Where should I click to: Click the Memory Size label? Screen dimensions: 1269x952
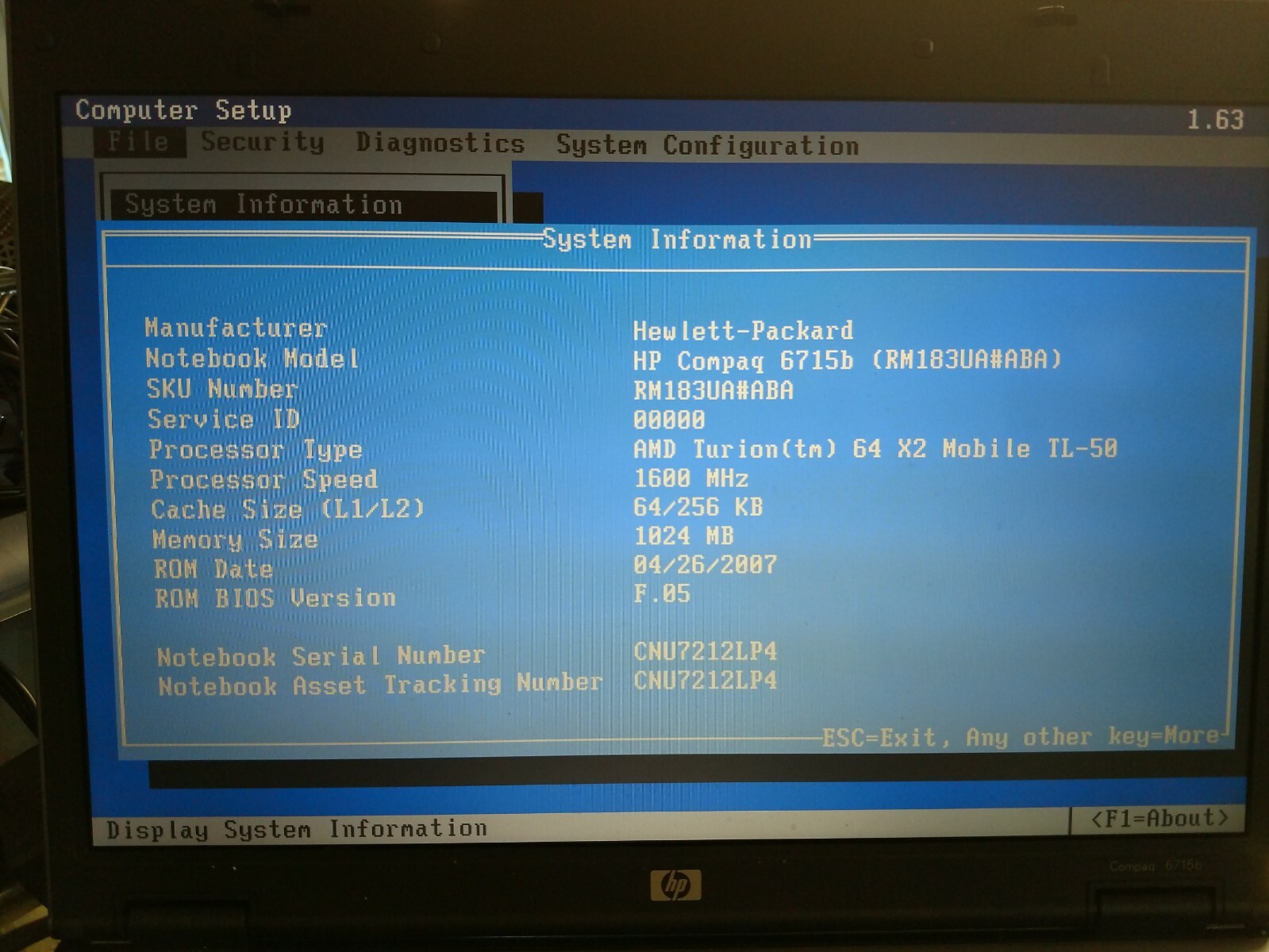(x=235, y=539)
